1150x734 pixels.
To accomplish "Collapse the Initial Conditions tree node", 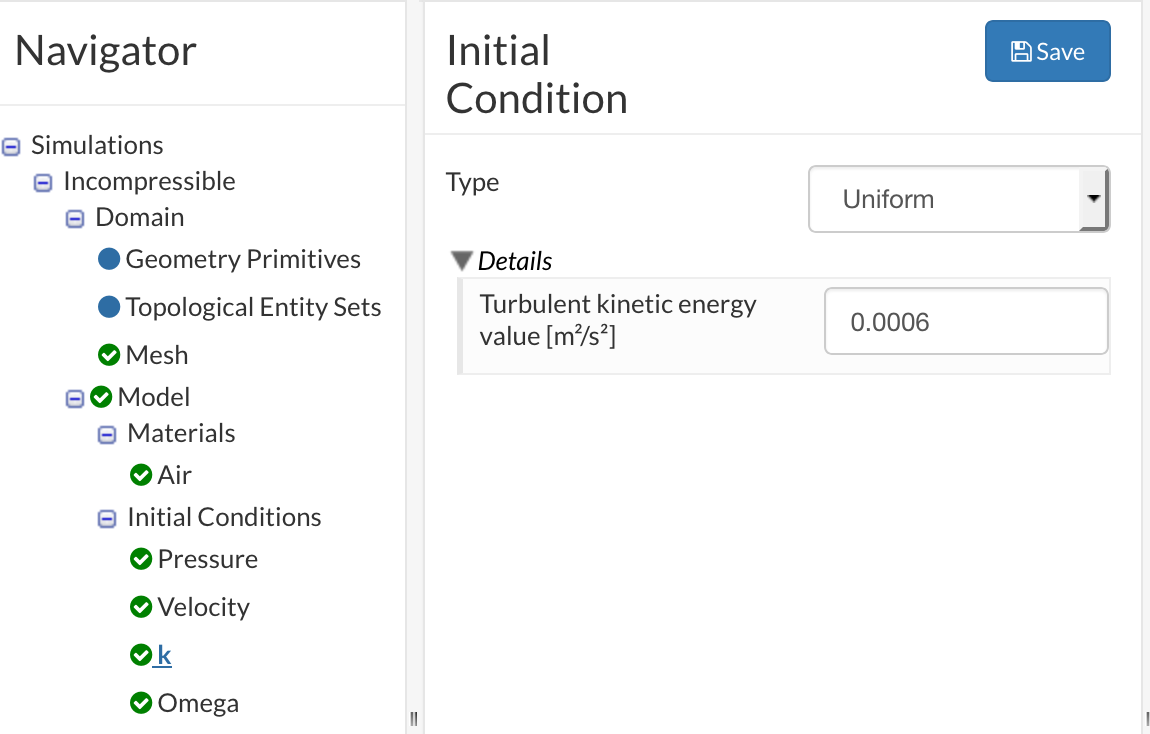I will 107,518.
